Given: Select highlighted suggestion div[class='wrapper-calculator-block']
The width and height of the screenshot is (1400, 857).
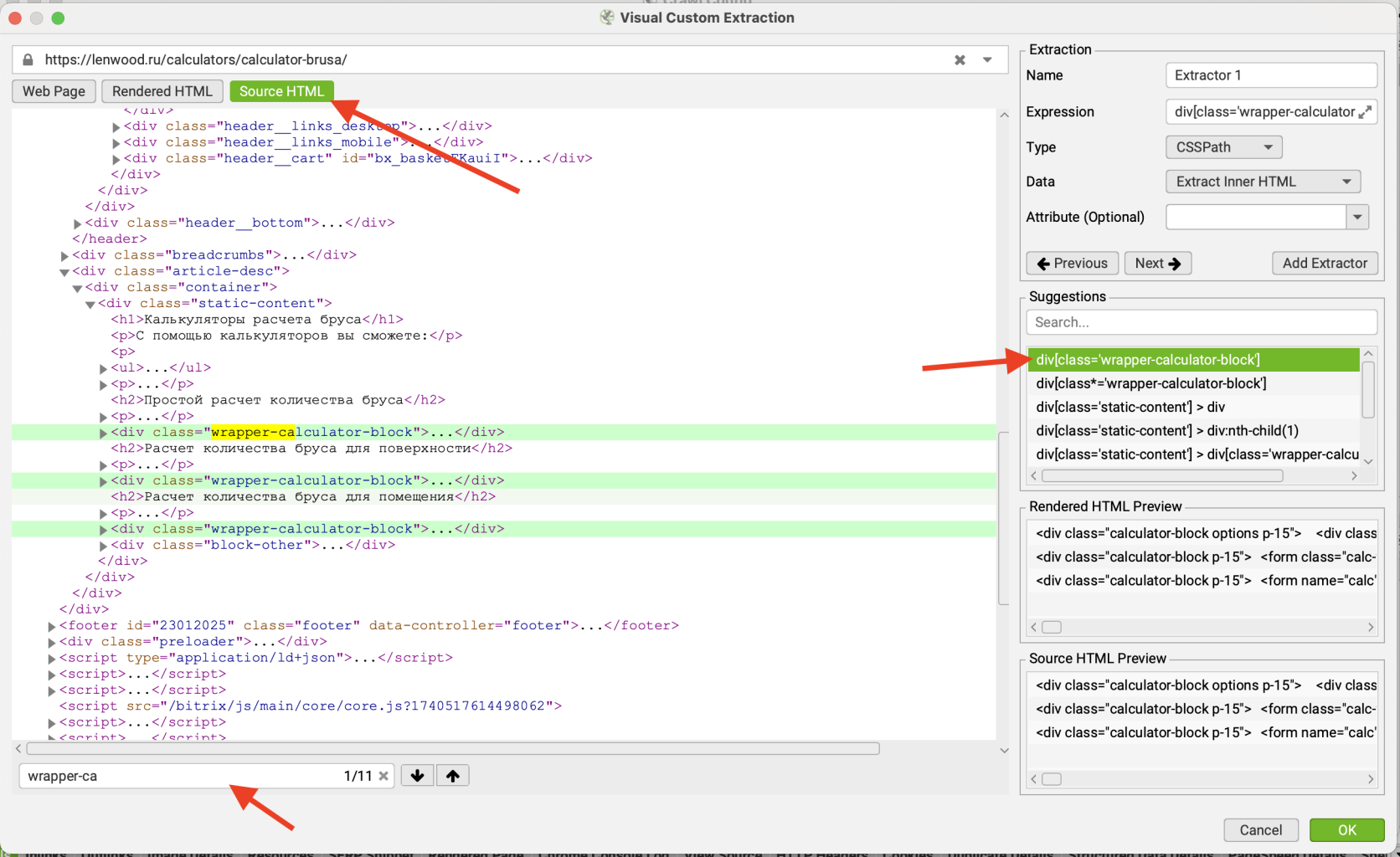Looking at the screenshot, I should click(x=1193, y=360).
